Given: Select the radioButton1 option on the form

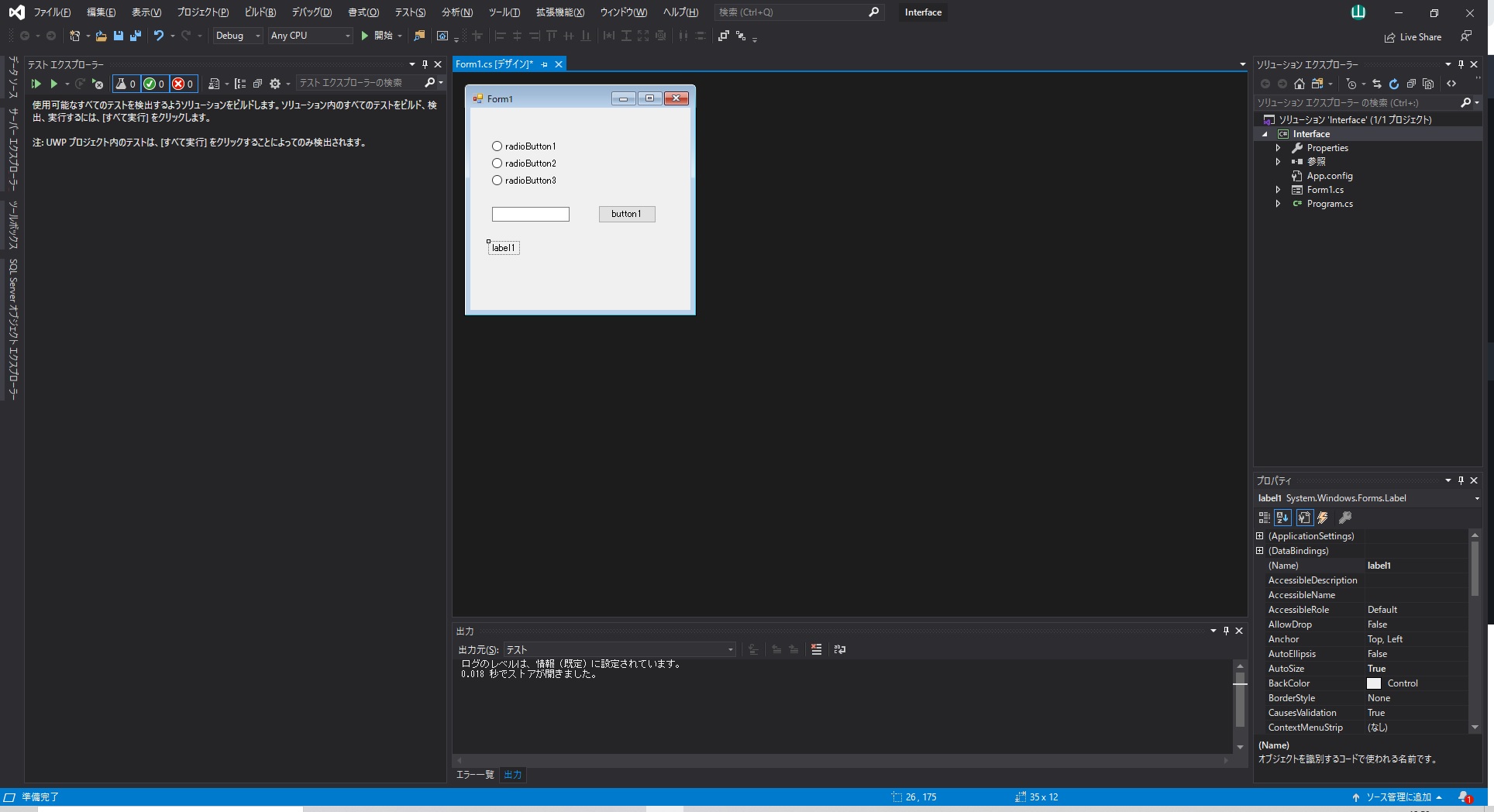Looking at the screenshot, I should (497, 146).
